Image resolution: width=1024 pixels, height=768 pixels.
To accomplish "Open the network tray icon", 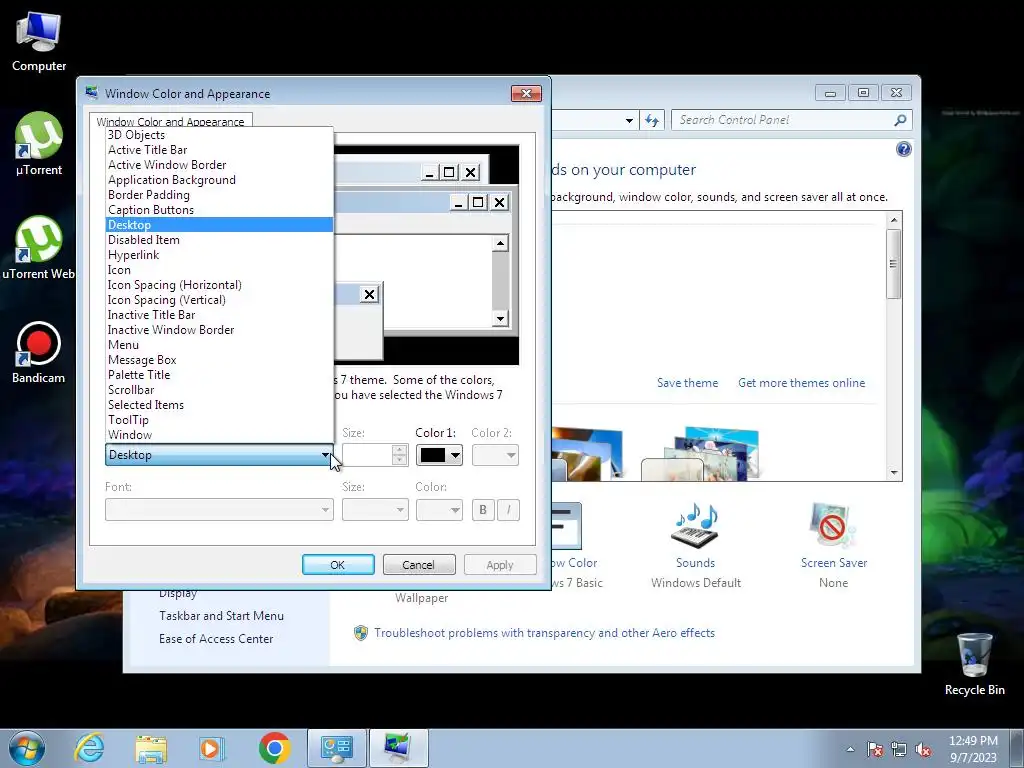I will pos(899,749).
